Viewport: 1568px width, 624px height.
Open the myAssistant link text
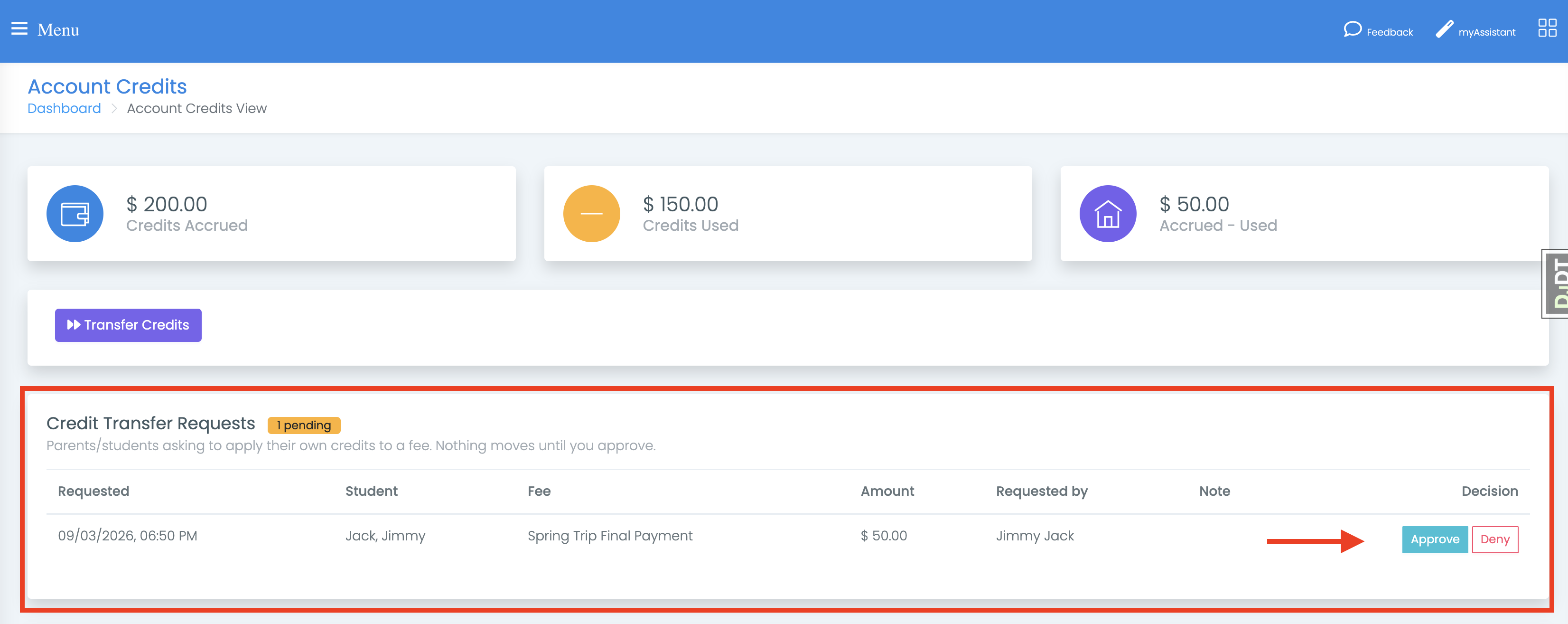pyautogui.click(x=1486, y=32)
